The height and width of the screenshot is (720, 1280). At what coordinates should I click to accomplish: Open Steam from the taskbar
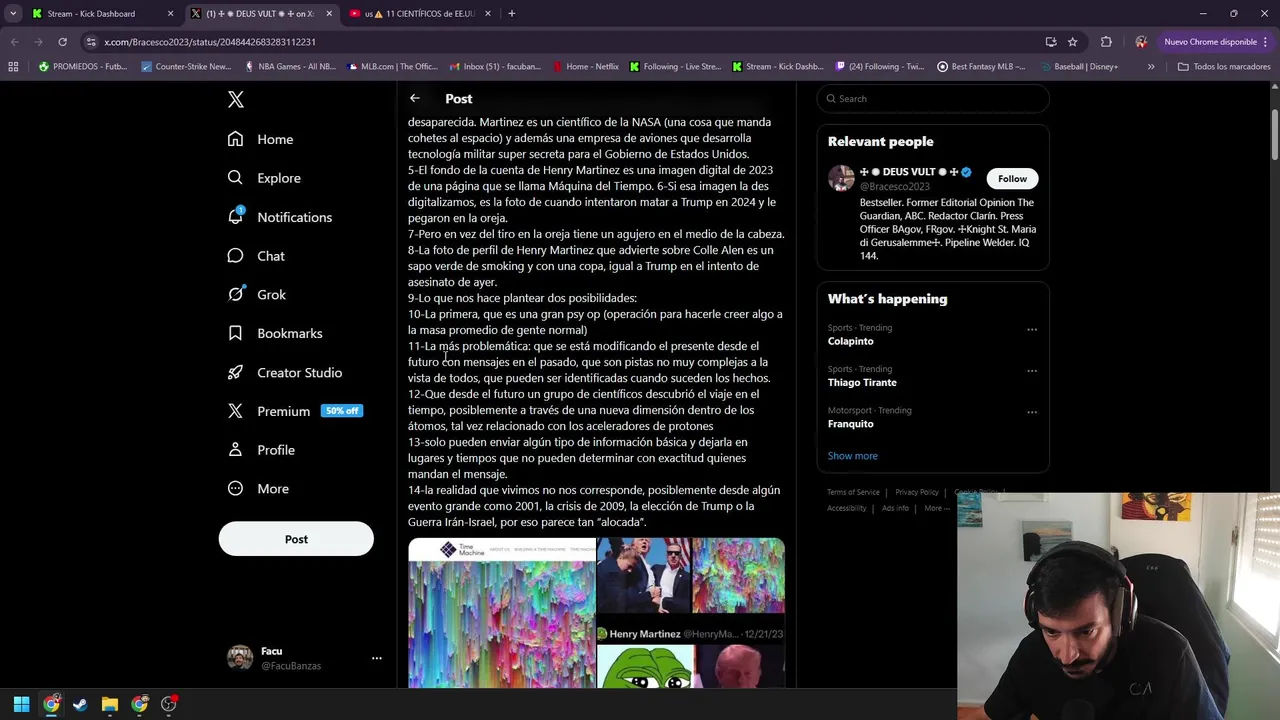tap(80, 704)
